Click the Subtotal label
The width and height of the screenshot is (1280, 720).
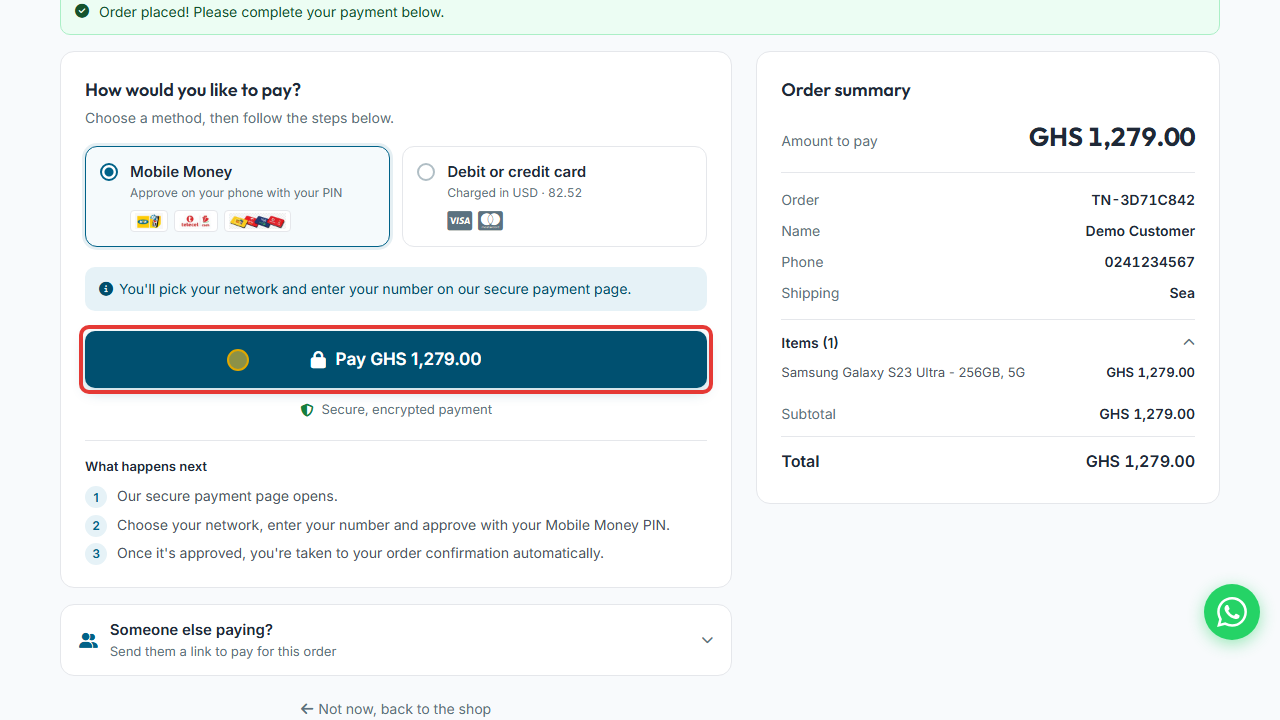[808, 414]
